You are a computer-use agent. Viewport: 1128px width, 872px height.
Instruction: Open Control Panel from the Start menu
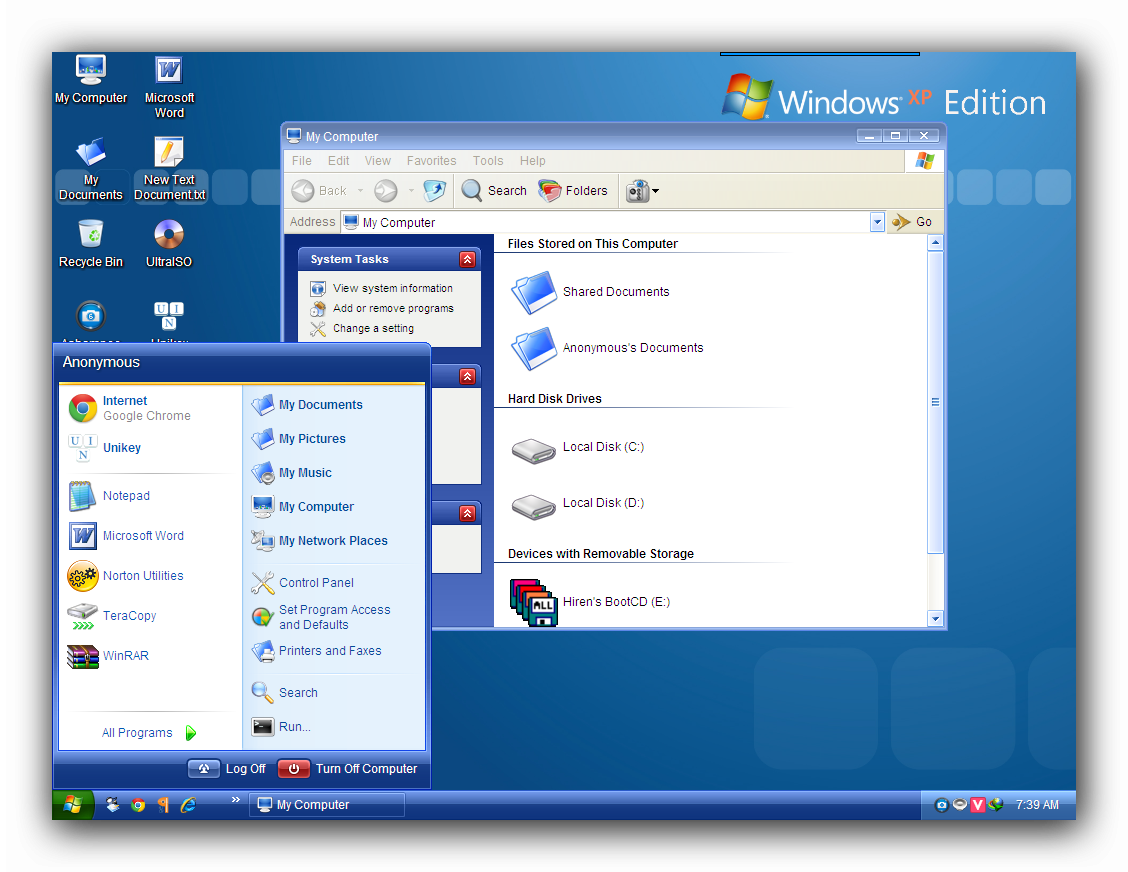[x=303, y=583]
